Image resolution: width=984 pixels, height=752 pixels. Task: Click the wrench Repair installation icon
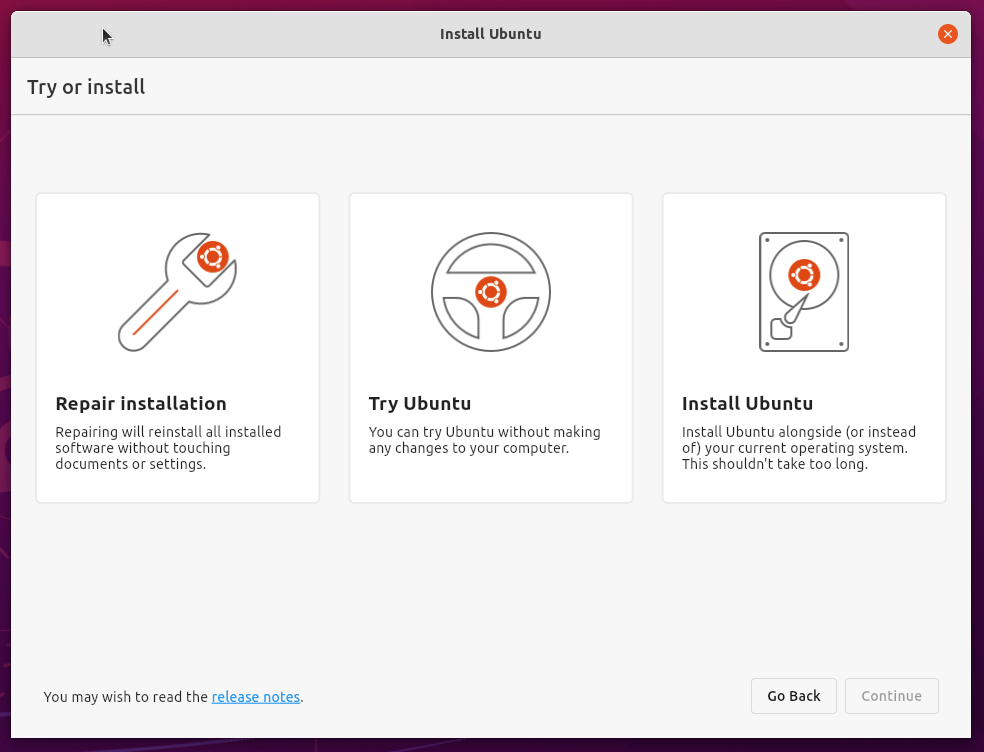coord(178,292)
